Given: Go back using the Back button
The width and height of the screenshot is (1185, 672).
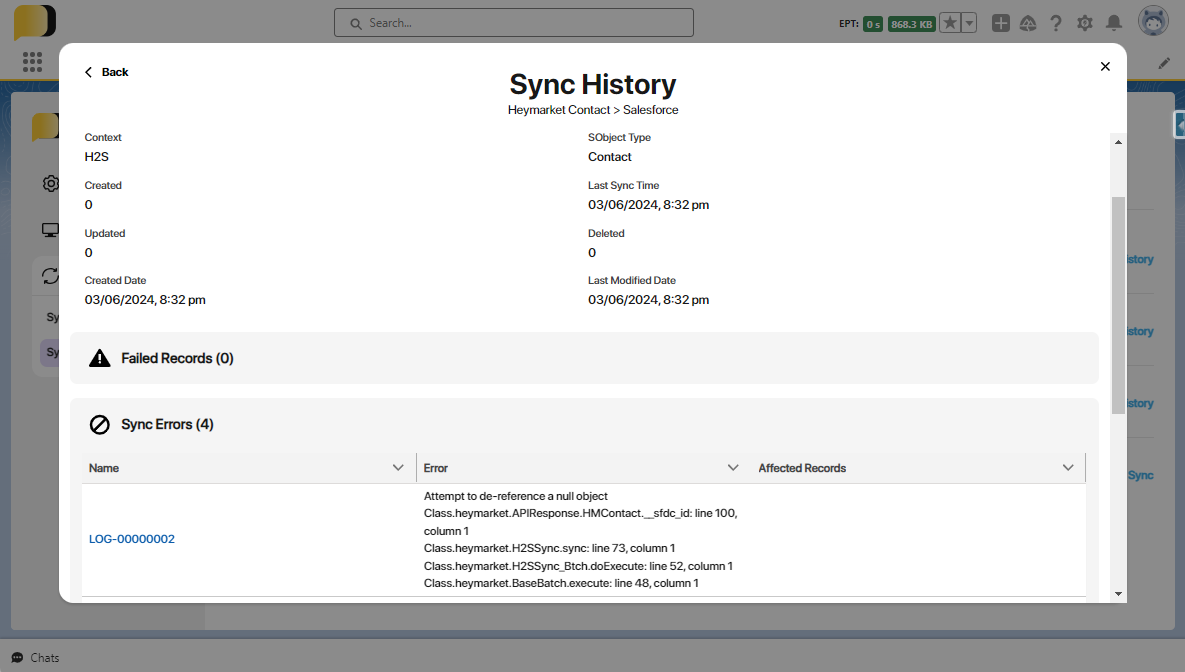Looking at the screenshot, I should click(106, 72).
